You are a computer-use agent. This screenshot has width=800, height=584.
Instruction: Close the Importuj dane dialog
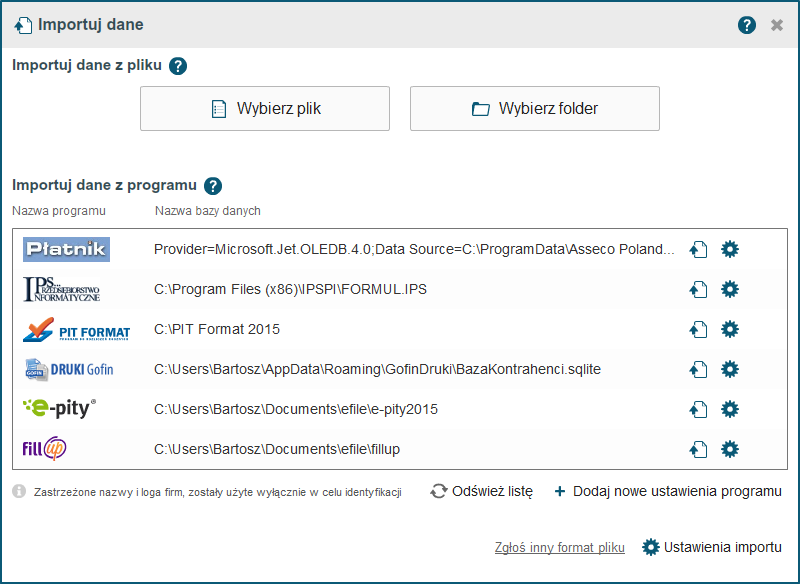777,25
